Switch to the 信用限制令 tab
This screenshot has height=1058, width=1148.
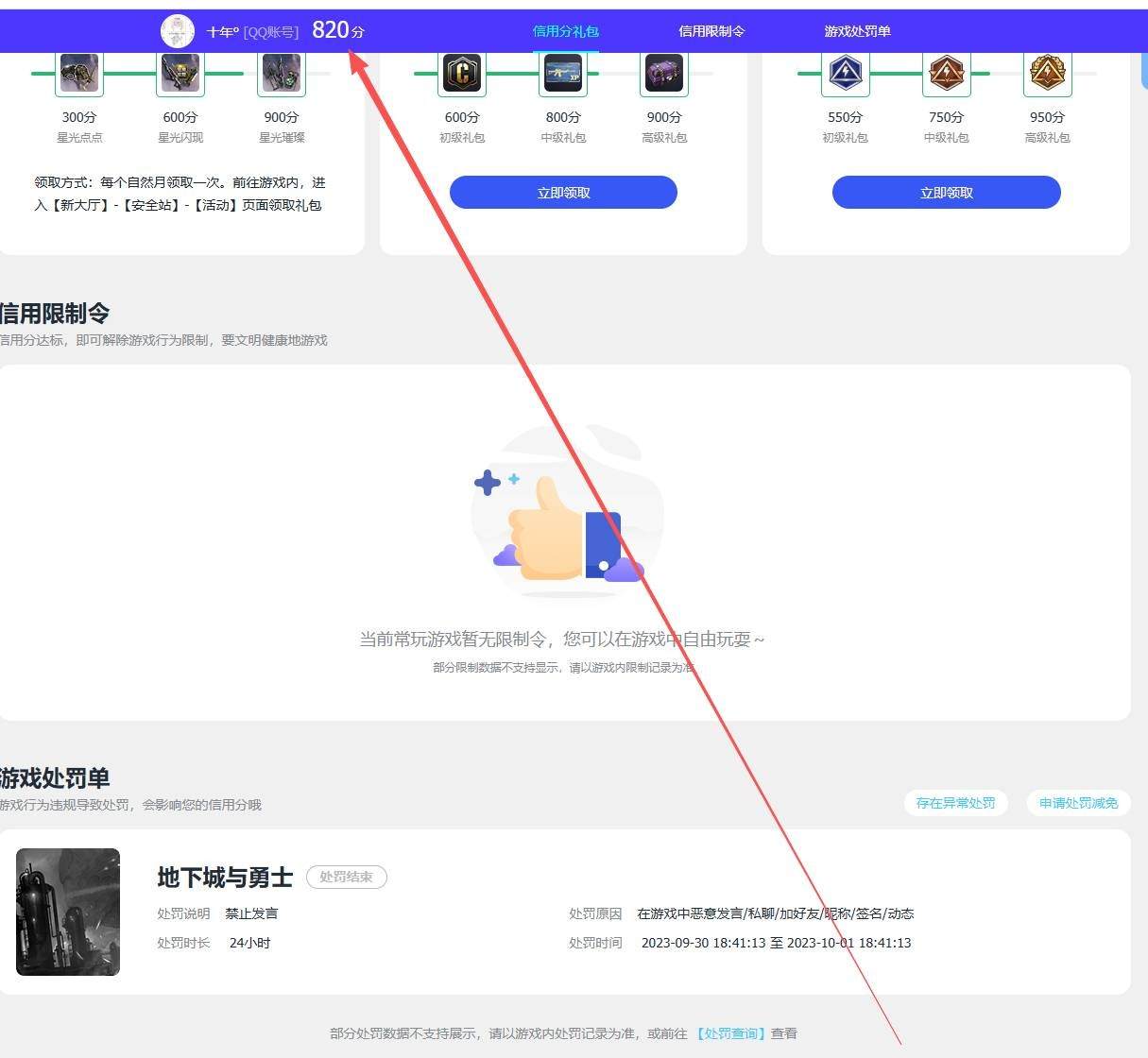pos(711,31)
